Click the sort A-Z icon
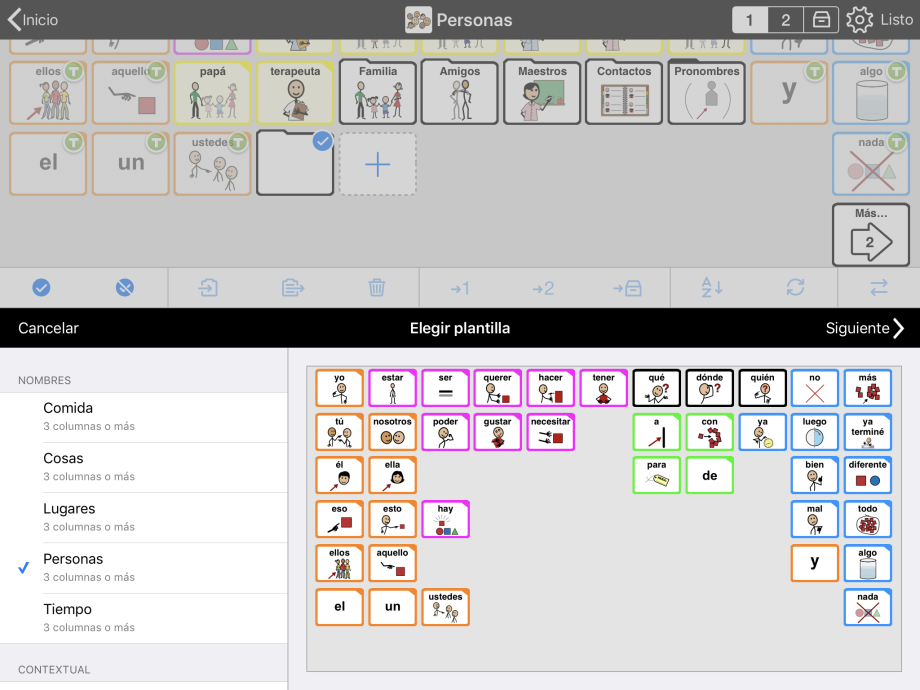This screenshot has height=690, width=920. [711, 288]
